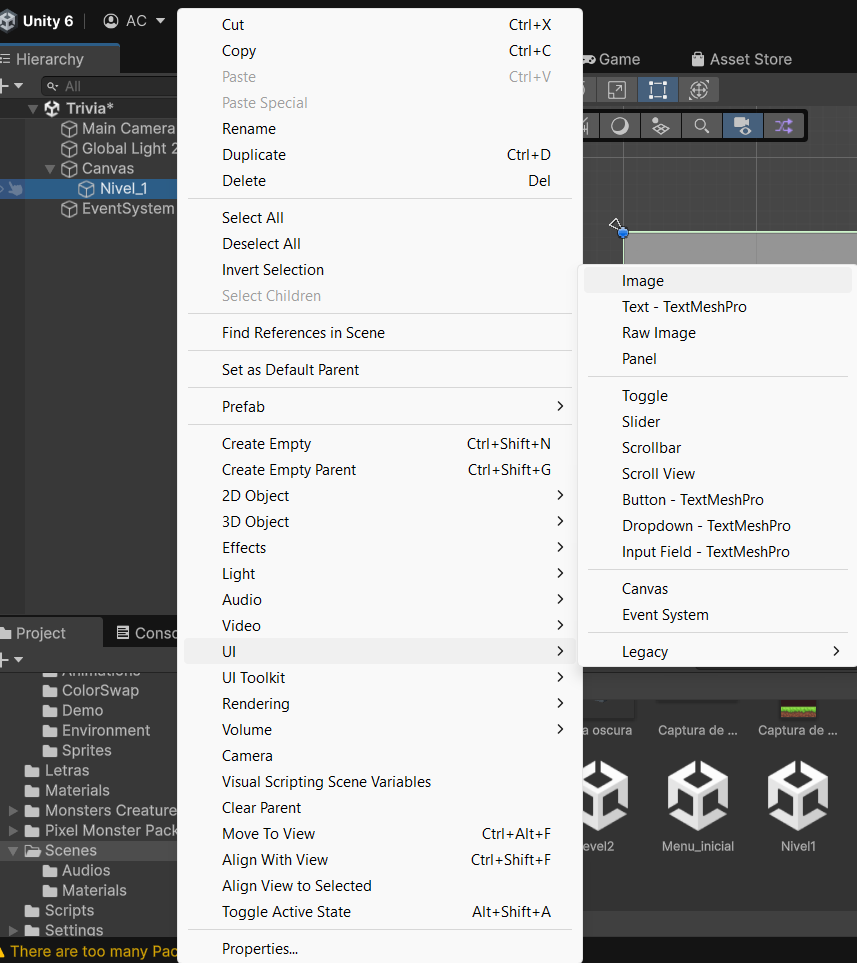Expand the Prefab submenu
This screenshot has height=963, width=857.
pos(380,407)
